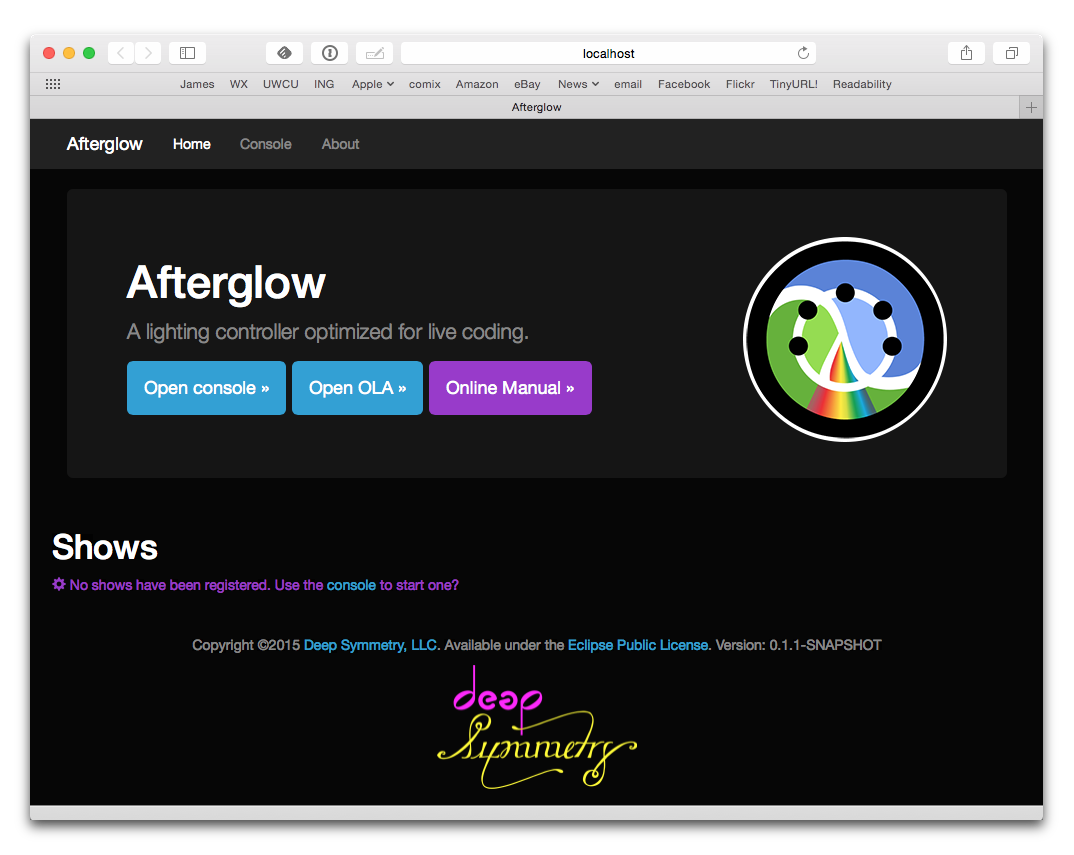Open the Online Manual

click(x=510, y=388)
